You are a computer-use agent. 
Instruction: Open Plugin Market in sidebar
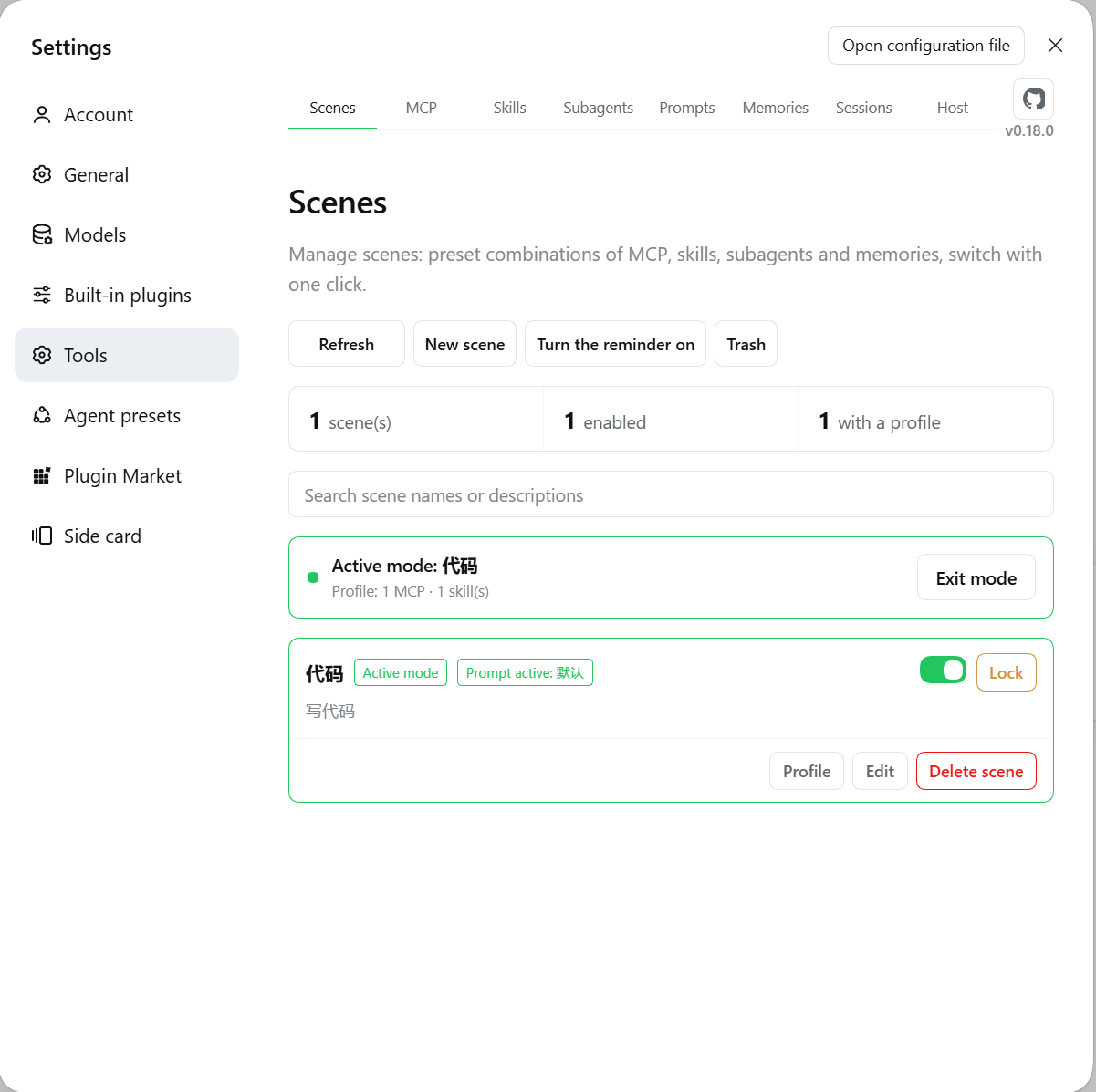[x=127, y=476]
